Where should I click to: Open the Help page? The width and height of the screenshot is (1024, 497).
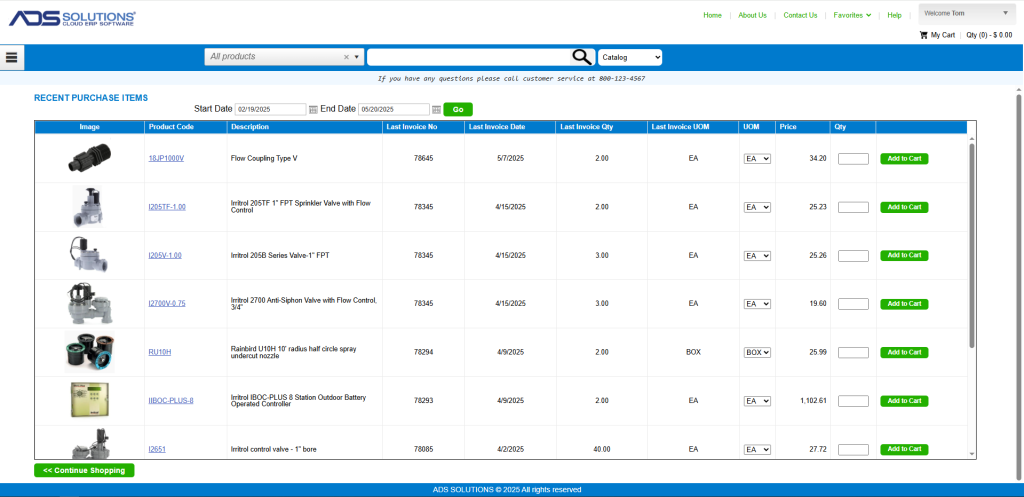tap(895, 15)
